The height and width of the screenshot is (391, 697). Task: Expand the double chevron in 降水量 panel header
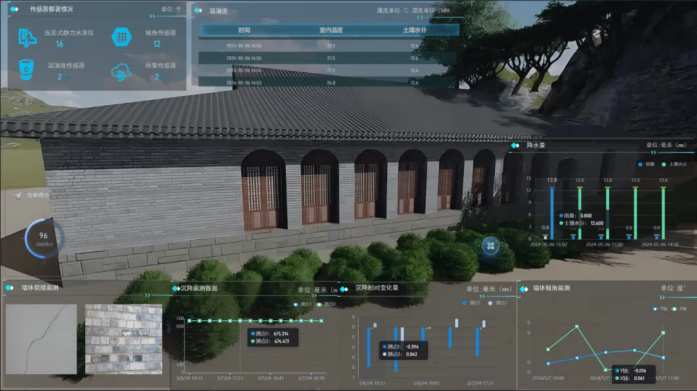click(653, 152)
